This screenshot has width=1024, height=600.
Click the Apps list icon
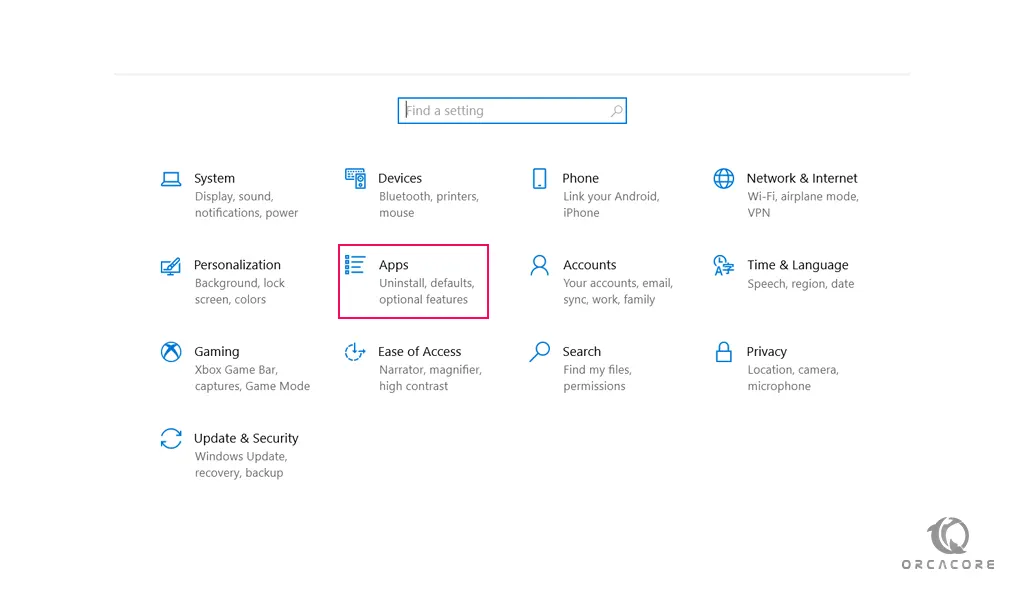coord(355,264)
